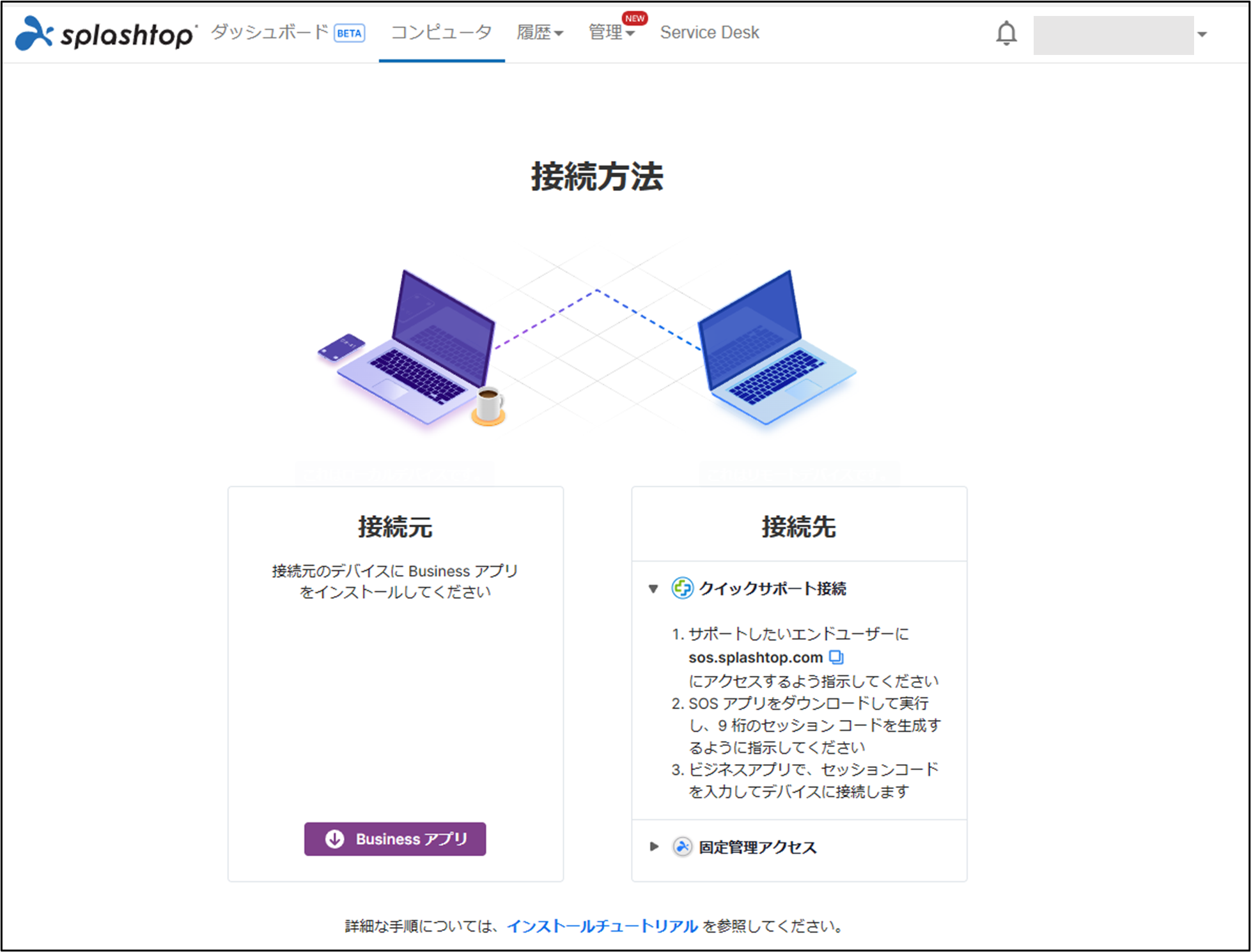Screen dimensions: 1251x952
Task: Click the red NEW badge over 管理
Action: coord(635,19)
